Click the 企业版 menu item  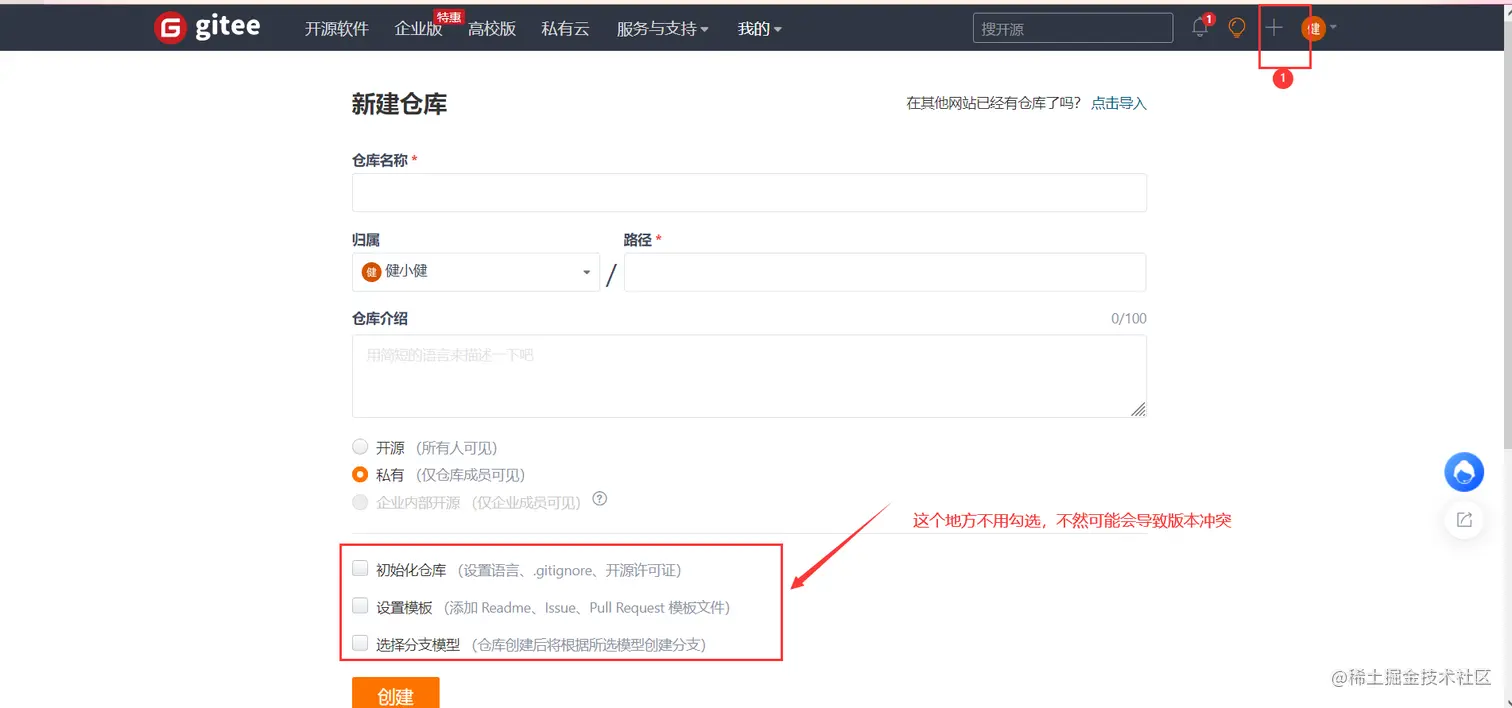418,29
